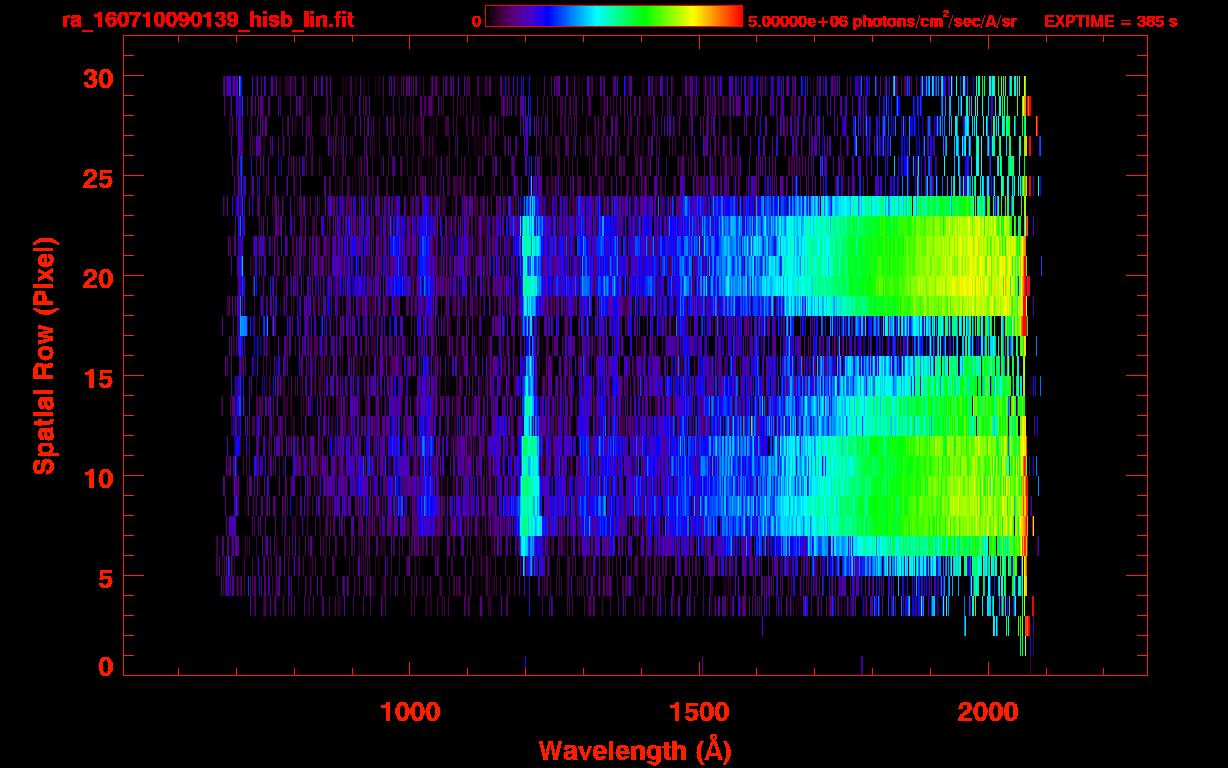Select the colorbar minimum label 0

pyautogui.click(x=476, y=21)
